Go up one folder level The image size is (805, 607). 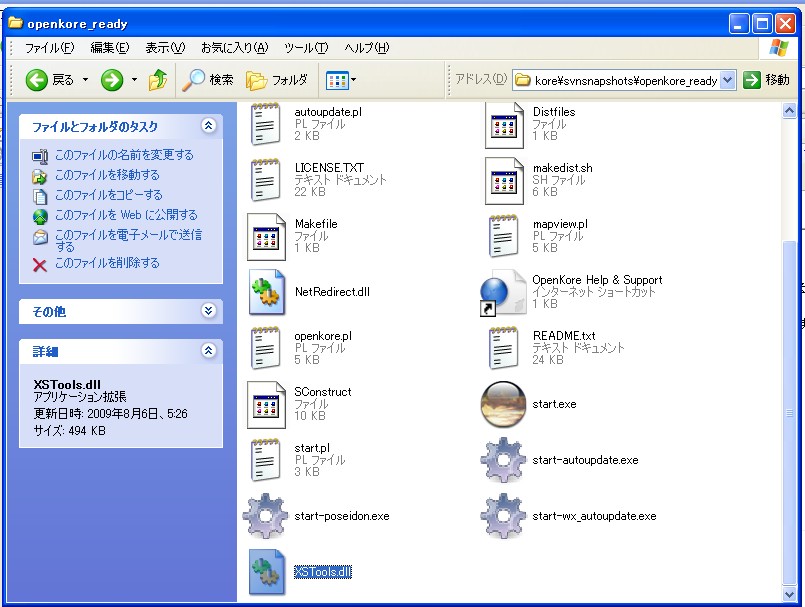[x=158, y=80]
